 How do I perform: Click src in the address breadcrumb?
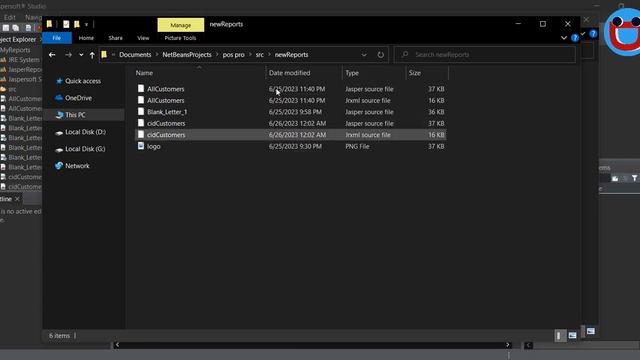(260, 55)
